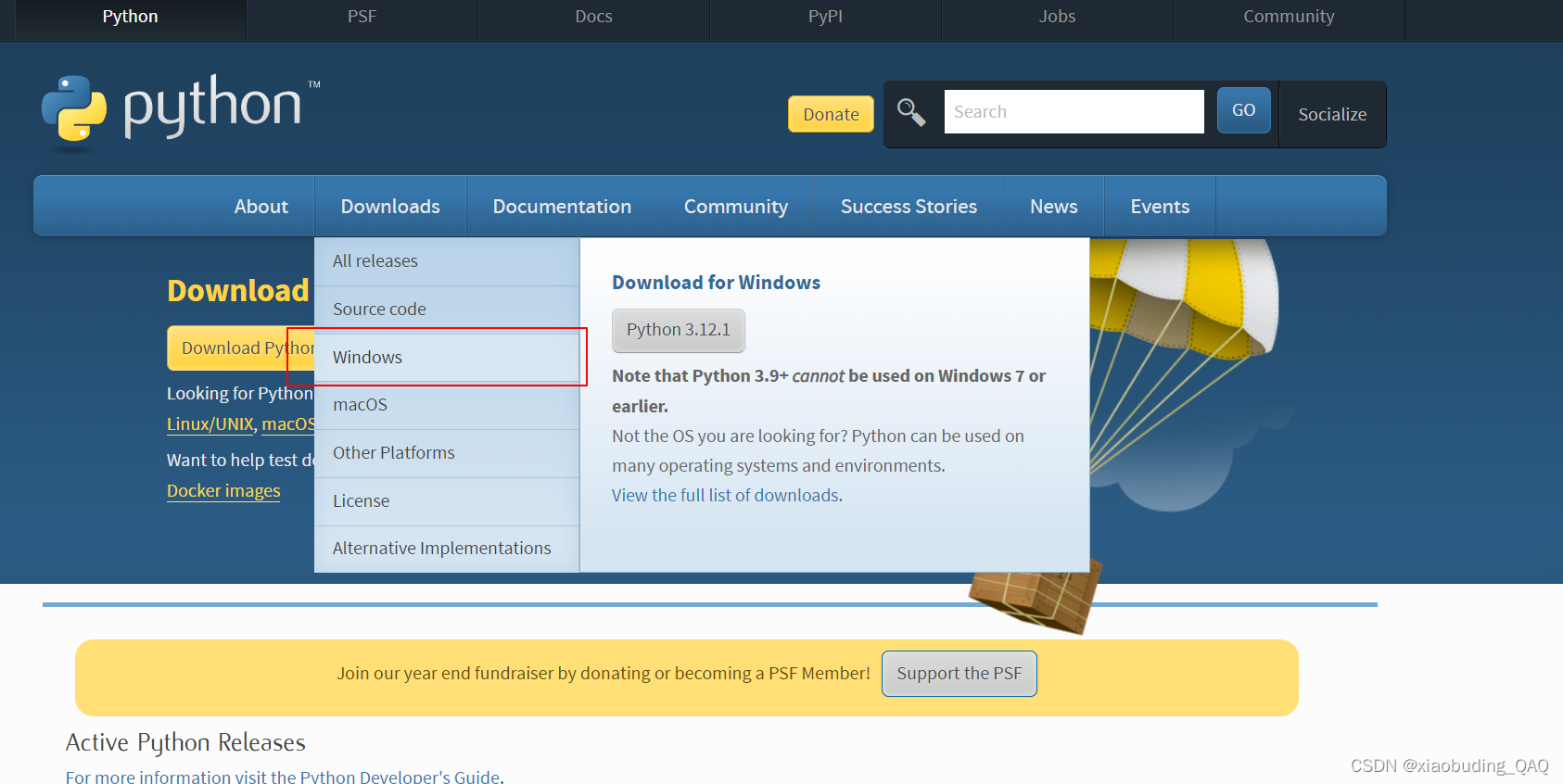Open the Downloads navigation menu
The image size is (1563, 784).
point(390,206)
